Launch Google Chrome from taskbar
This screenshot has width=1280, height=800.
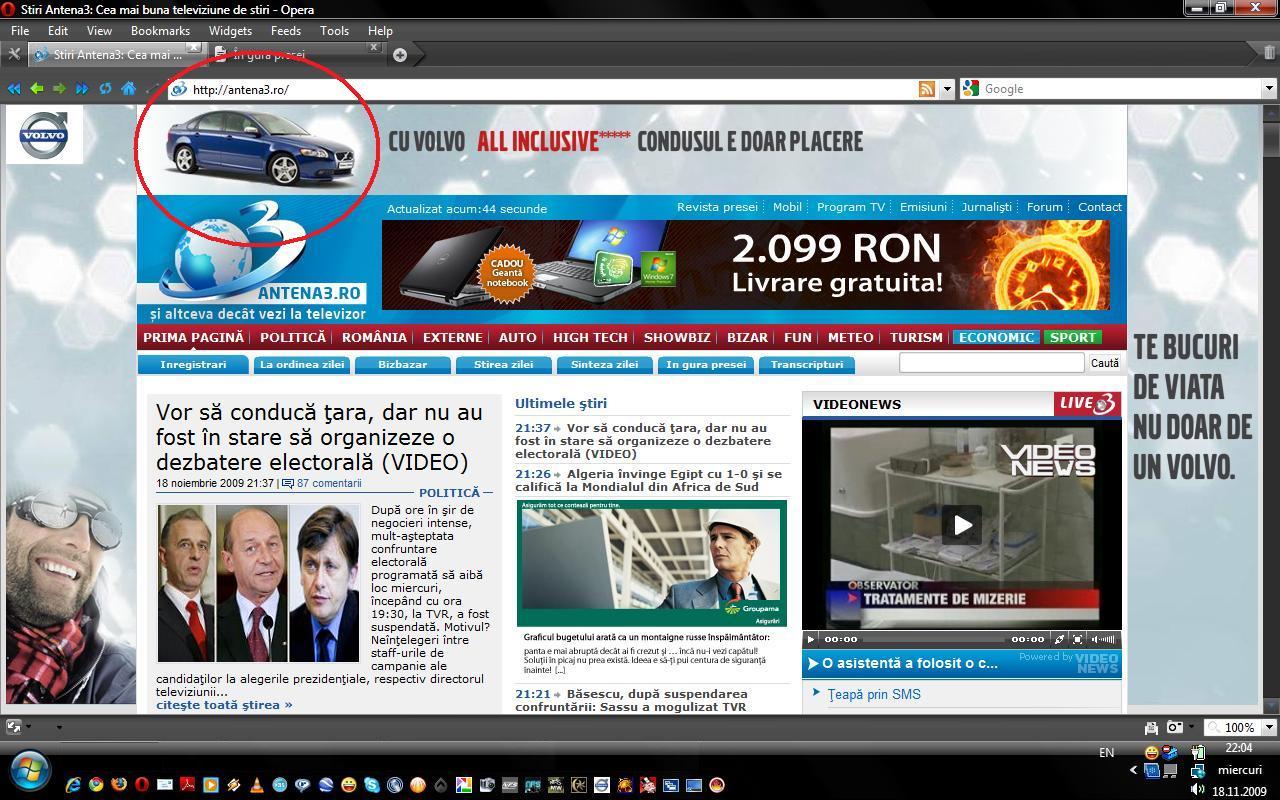pos(96,785)
